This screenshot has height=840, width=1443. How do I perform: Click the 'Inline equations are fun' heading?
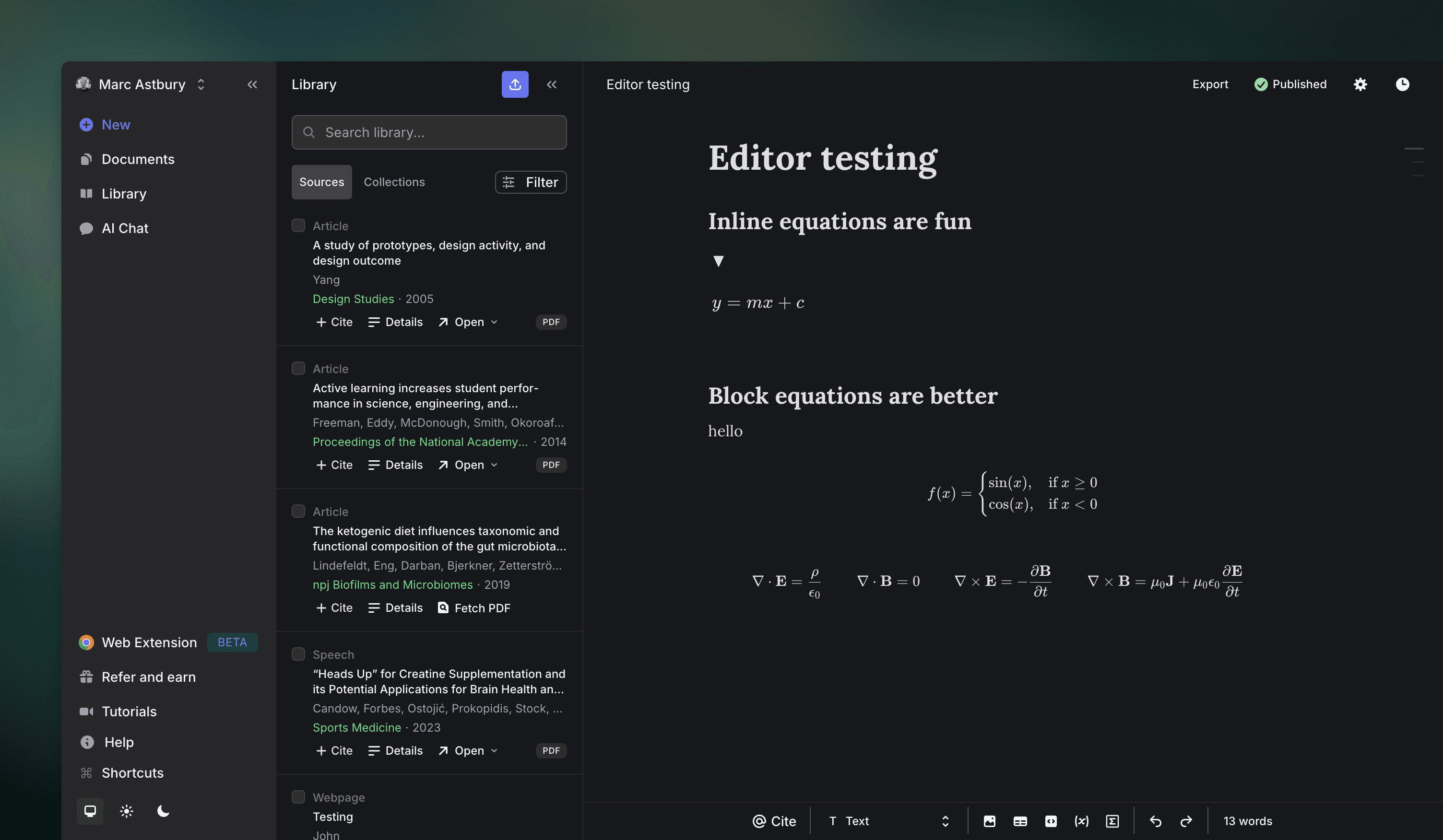pos(840,222)
